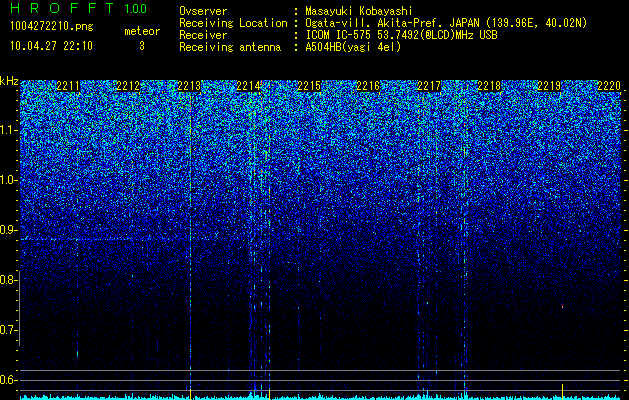Click the red meteor echo dot near 2219
Viewport: 629px width, 400px height.
562,307
